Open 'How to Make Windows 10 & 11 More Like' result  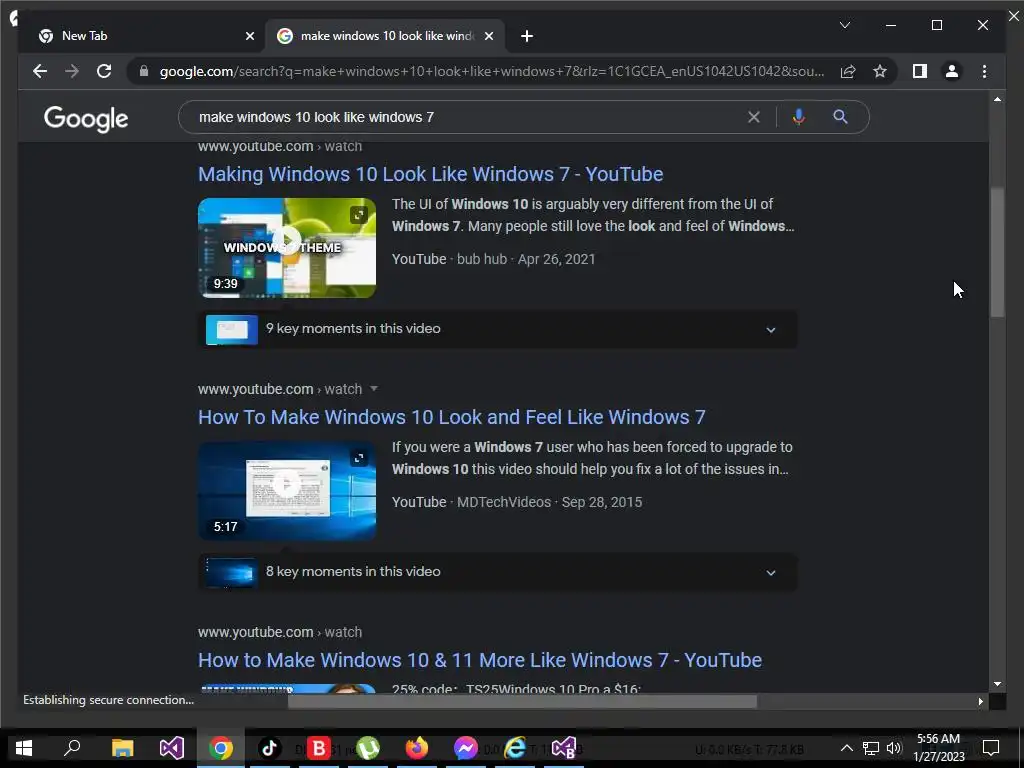tap(480, 660)
